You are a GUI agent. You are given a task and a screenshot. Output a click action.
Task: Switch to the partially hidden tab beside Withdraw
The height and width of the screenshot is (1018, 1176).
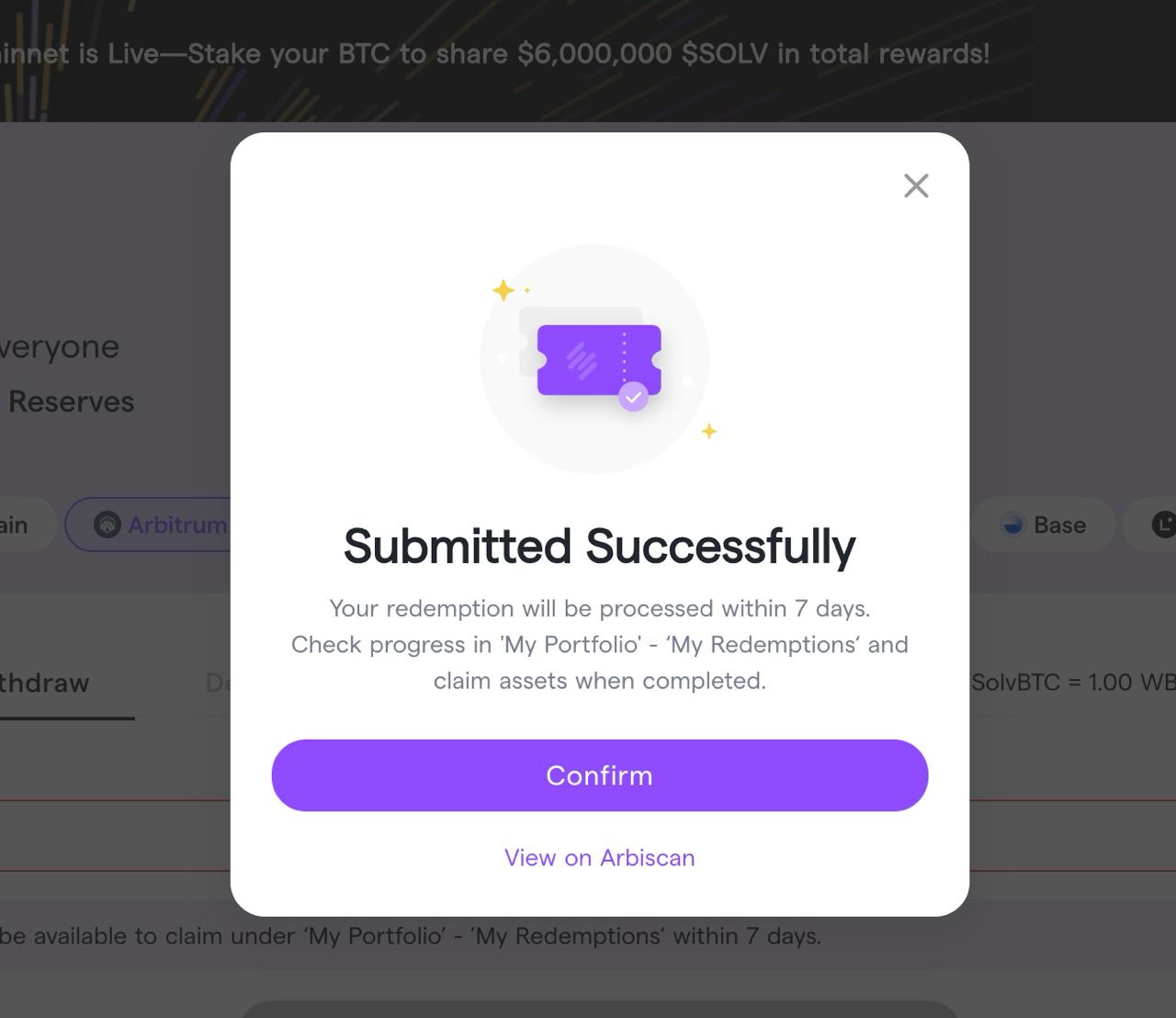point(217,683)
